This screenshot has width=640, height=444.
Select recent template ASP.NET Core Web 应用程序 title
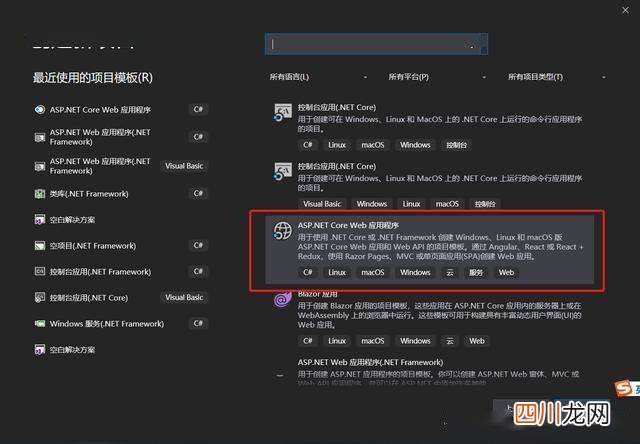pyautogui.click(x=100, y=110)
